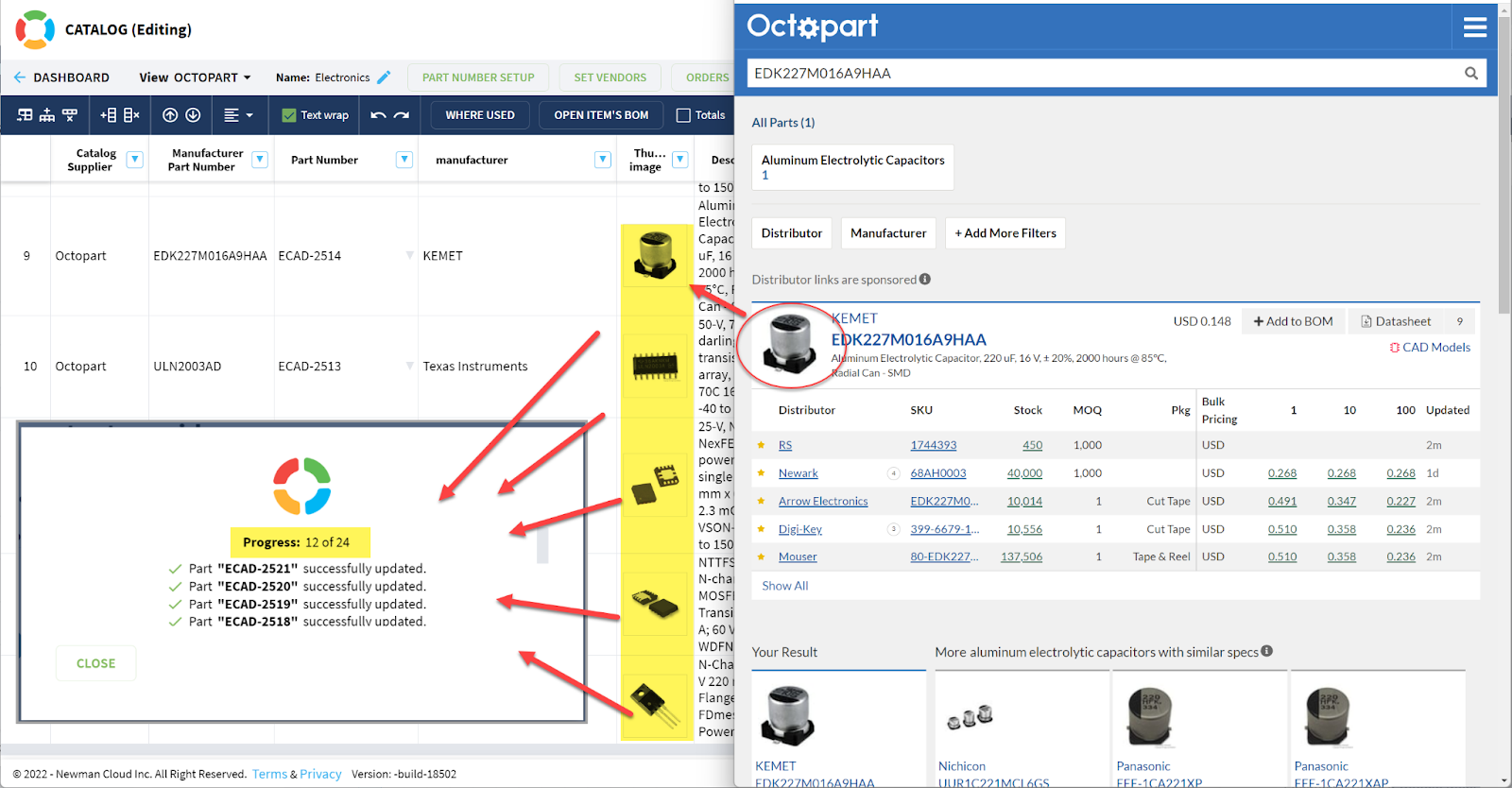Screen dimensions: 1512x788
Task: Open the Part Number column filter dropdown
Action: (x=404, y=160)
